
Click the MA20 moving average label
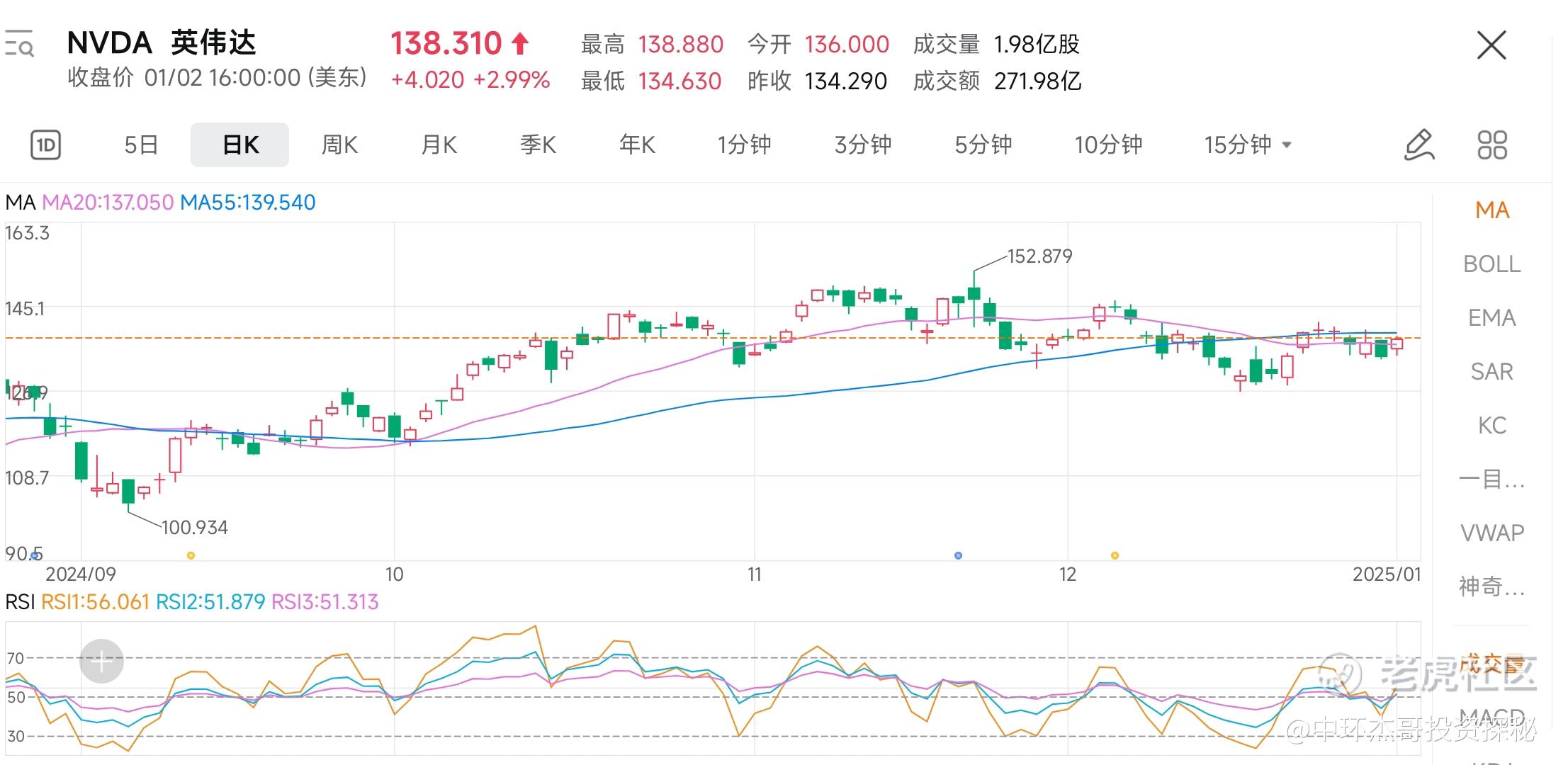coord(108,203)
